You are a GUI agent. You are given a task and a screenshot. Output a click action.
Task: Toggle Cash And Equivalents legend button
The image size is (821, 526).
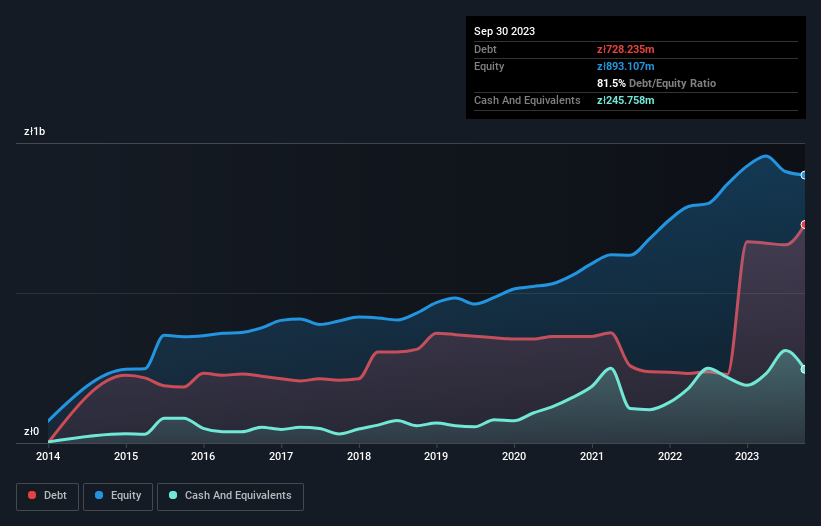point(230,496)
